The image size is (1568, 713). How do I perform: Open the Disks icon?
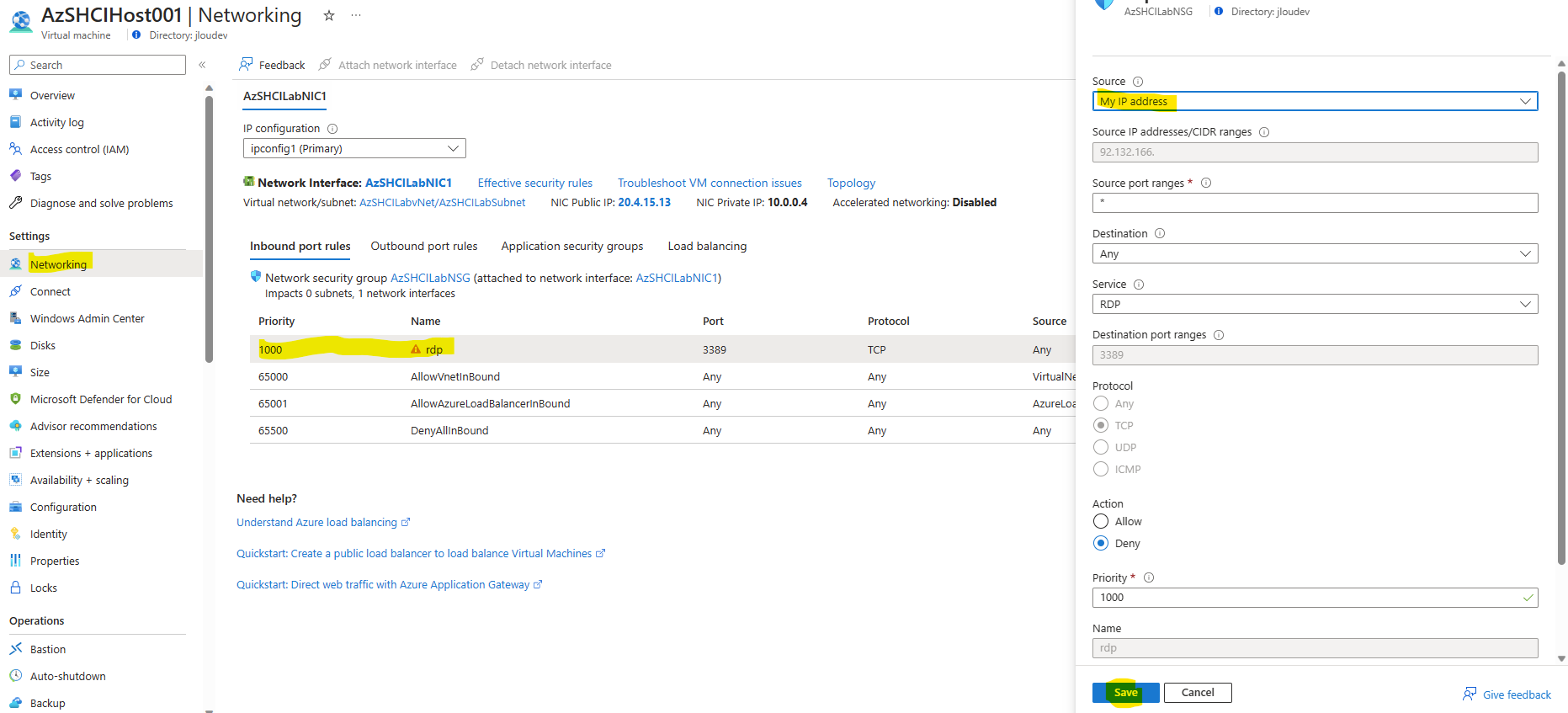pos(15,345)
